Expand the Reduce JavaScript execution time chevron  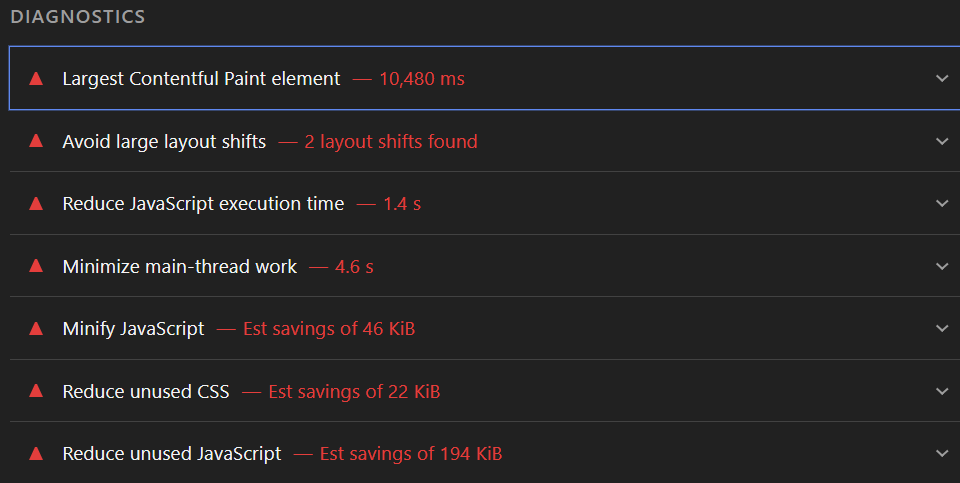point(941,203)
